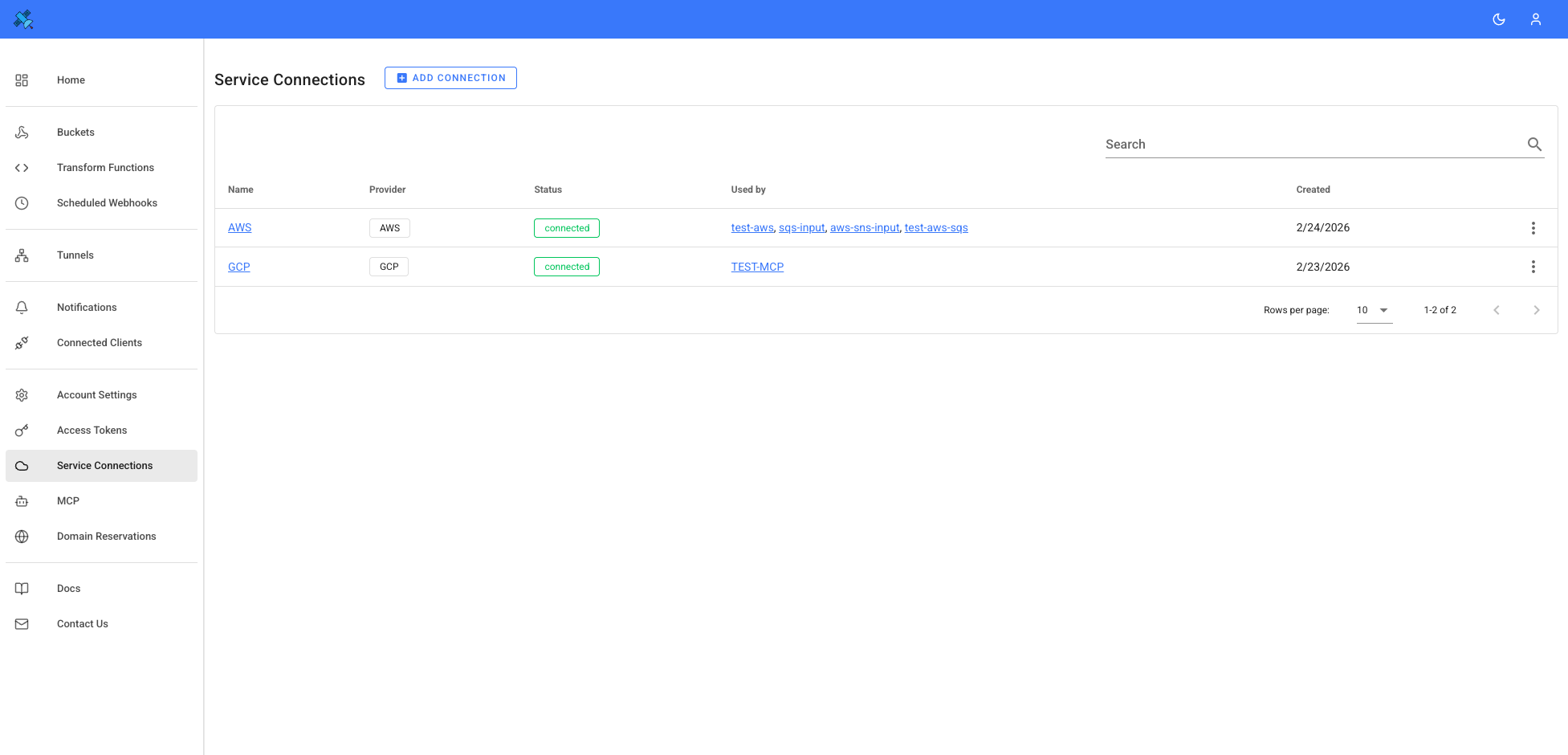
Task: Navigate to Scheduled Webhooks
Action: click(107, 203)
